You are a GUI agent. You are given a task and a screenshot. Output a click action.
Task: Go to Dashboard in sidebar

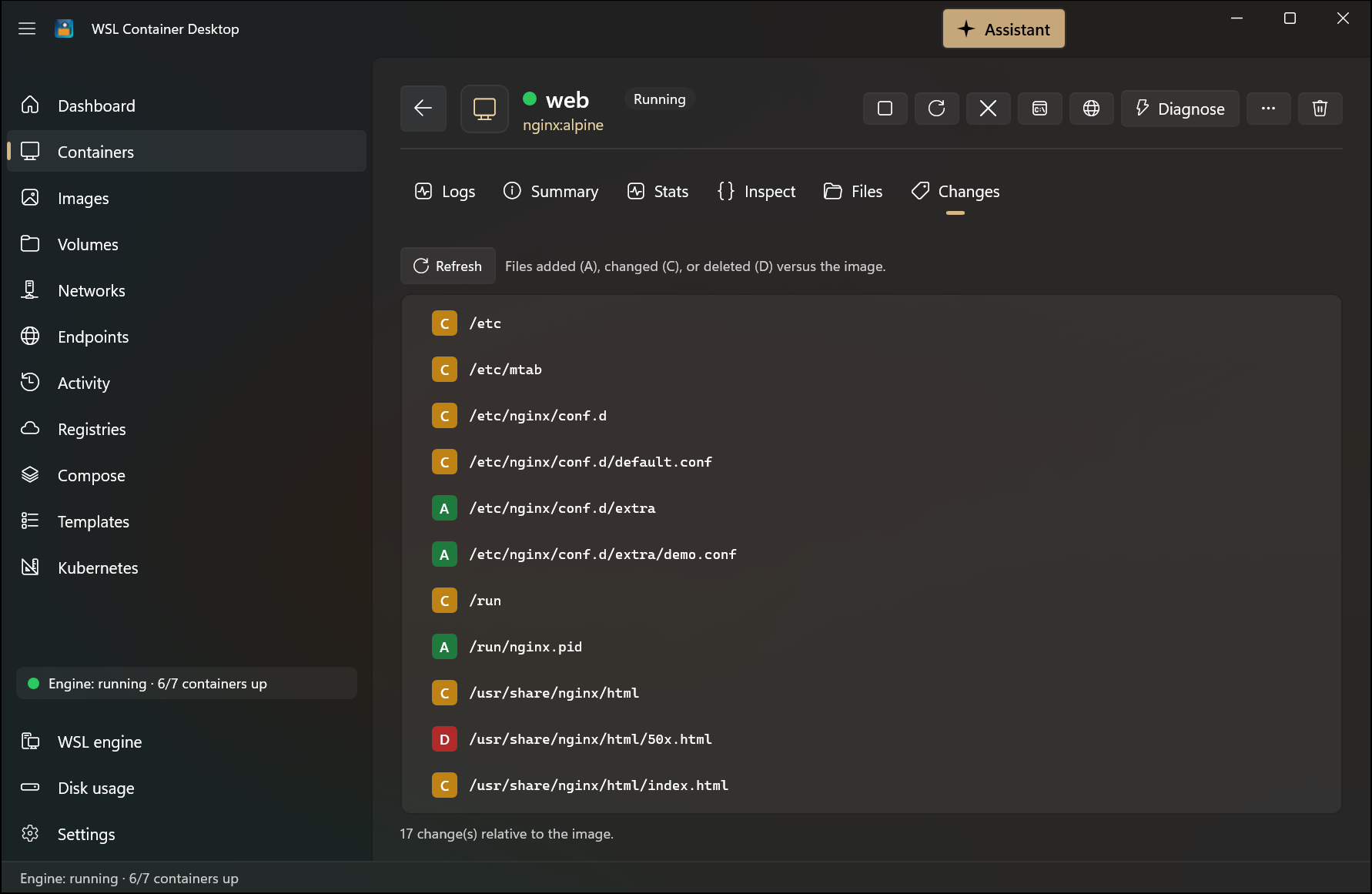tap(186, 105)
